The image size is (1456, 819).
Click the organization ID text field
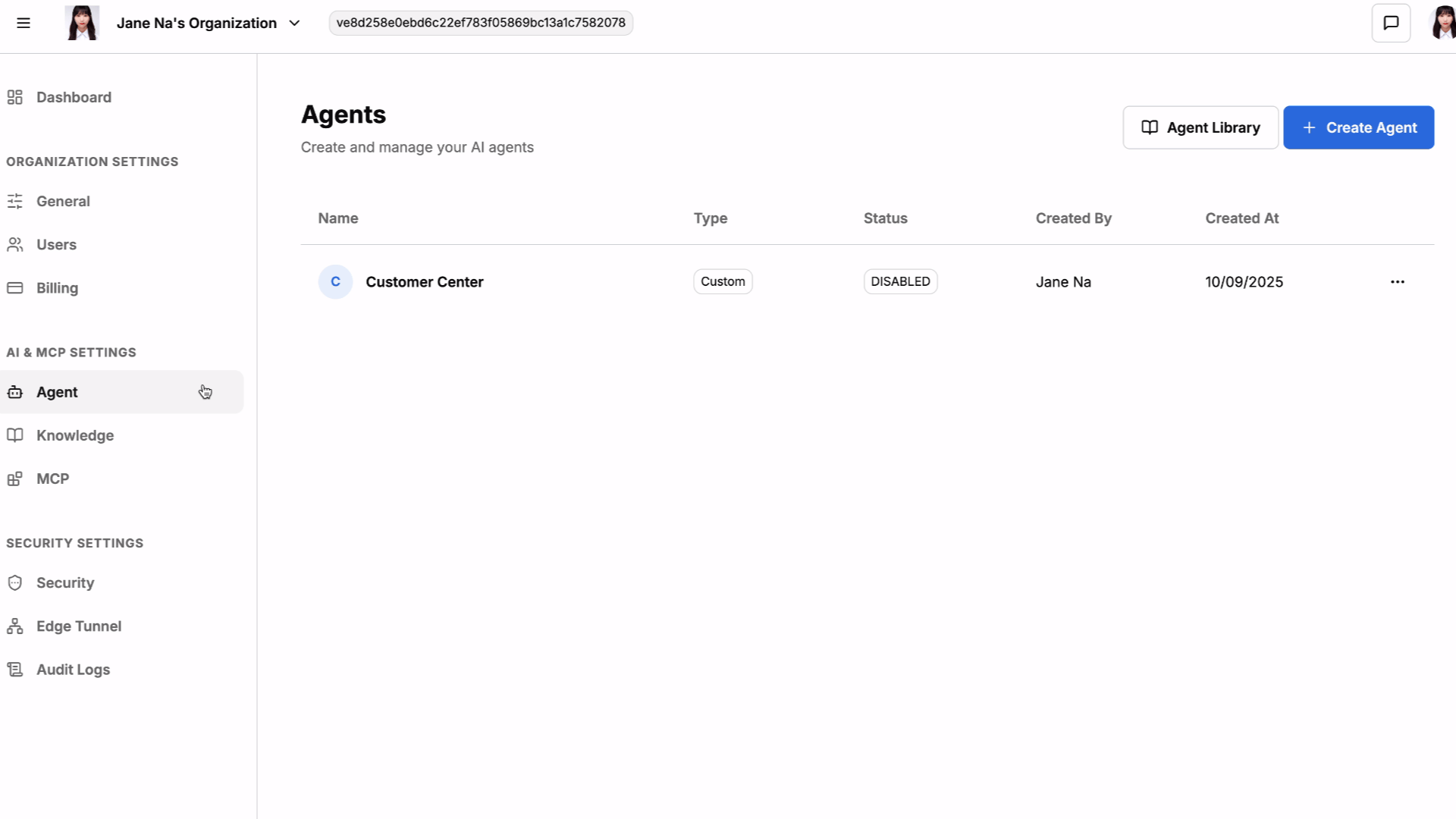pos(481,23)
